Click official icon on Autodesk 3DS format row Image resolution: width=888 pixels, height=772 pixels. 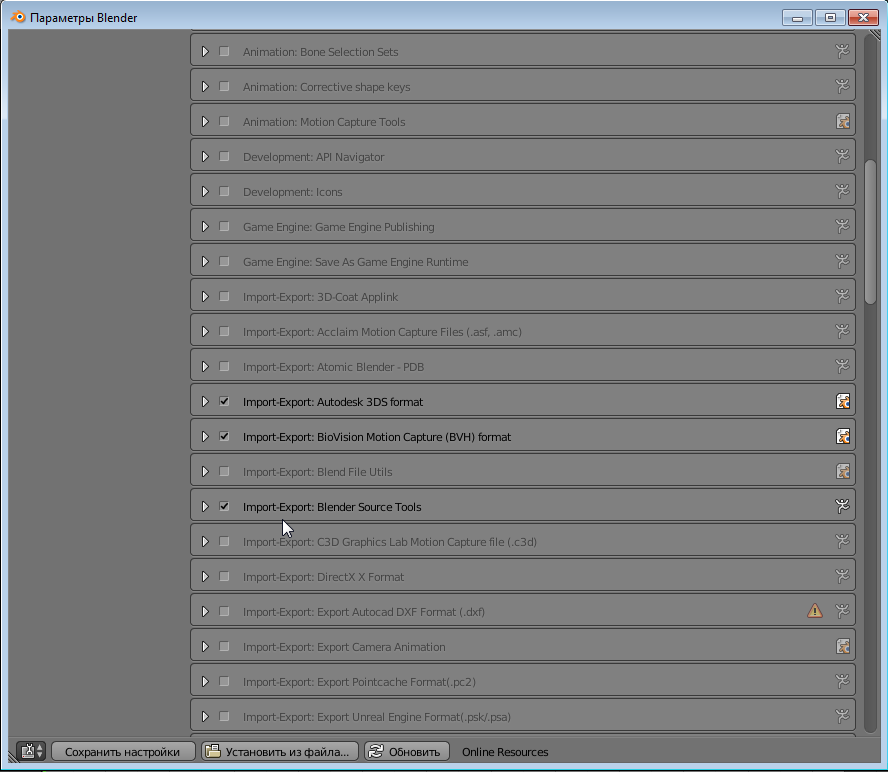[843, 401]
